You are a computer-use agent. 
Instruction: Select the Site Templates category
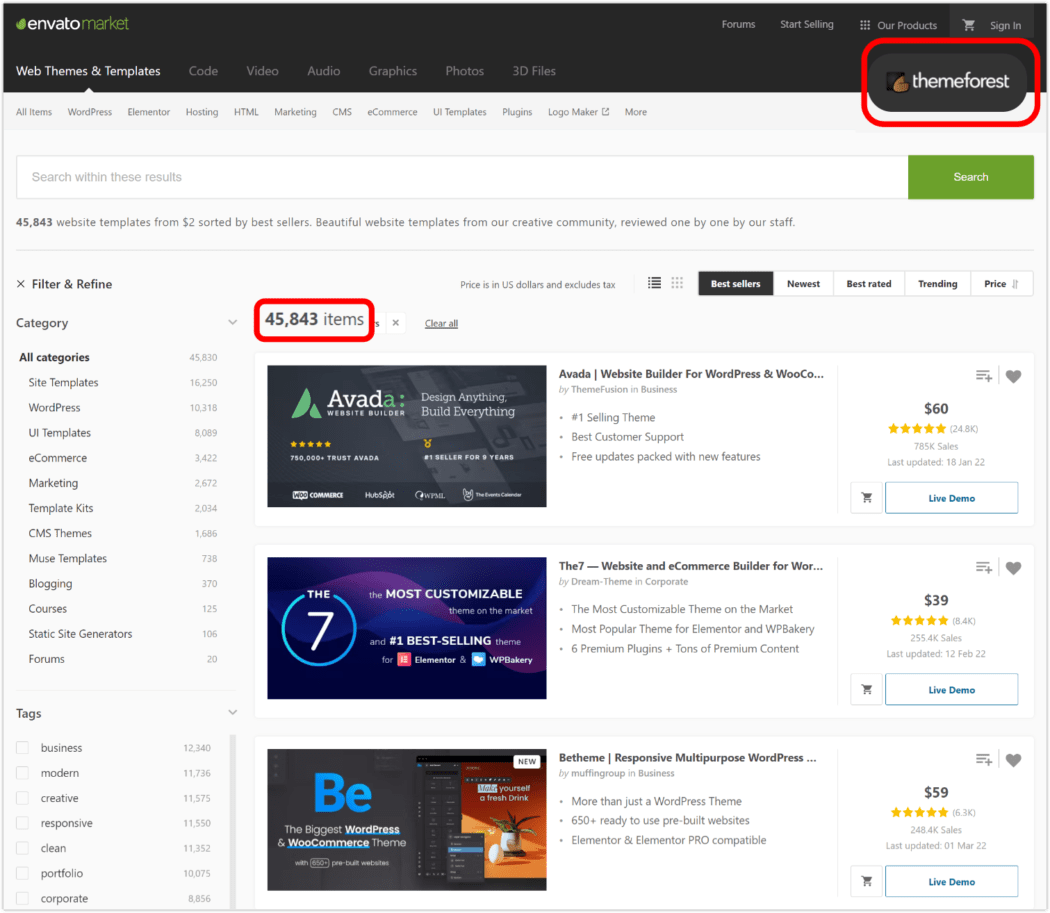click(x=63, y=382)
